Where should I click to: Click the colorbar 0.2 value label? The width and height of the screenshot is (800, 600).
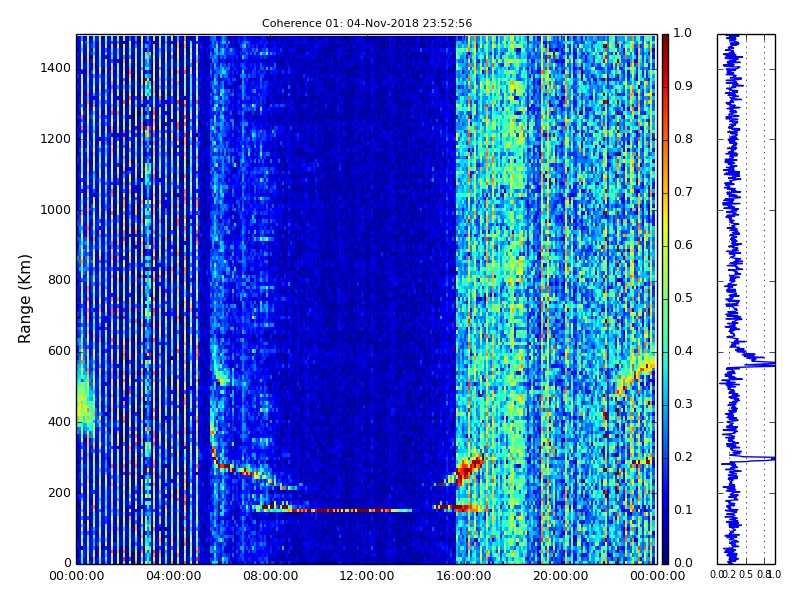pyautogui.click(x=683, y=457)
